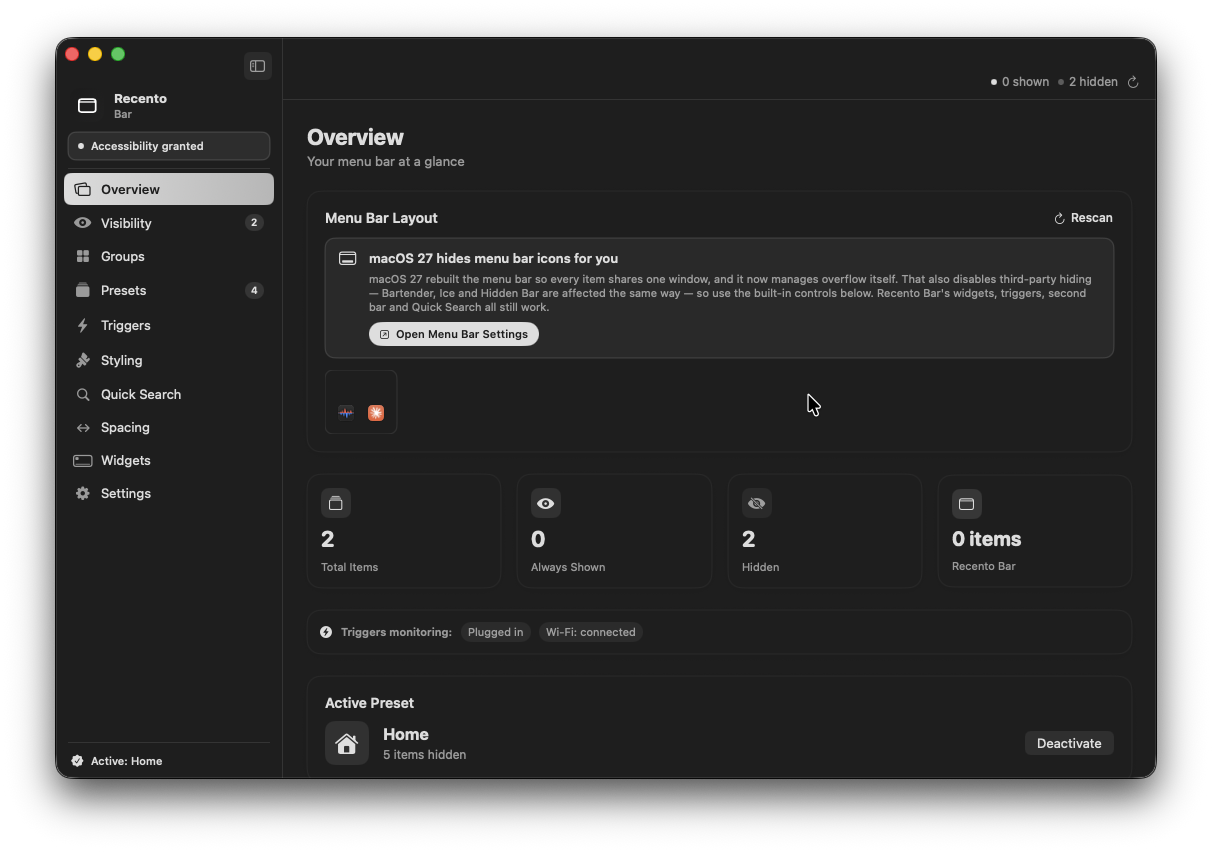
Task: Click the Total Items card label
Action: click(x=350, y=567)
